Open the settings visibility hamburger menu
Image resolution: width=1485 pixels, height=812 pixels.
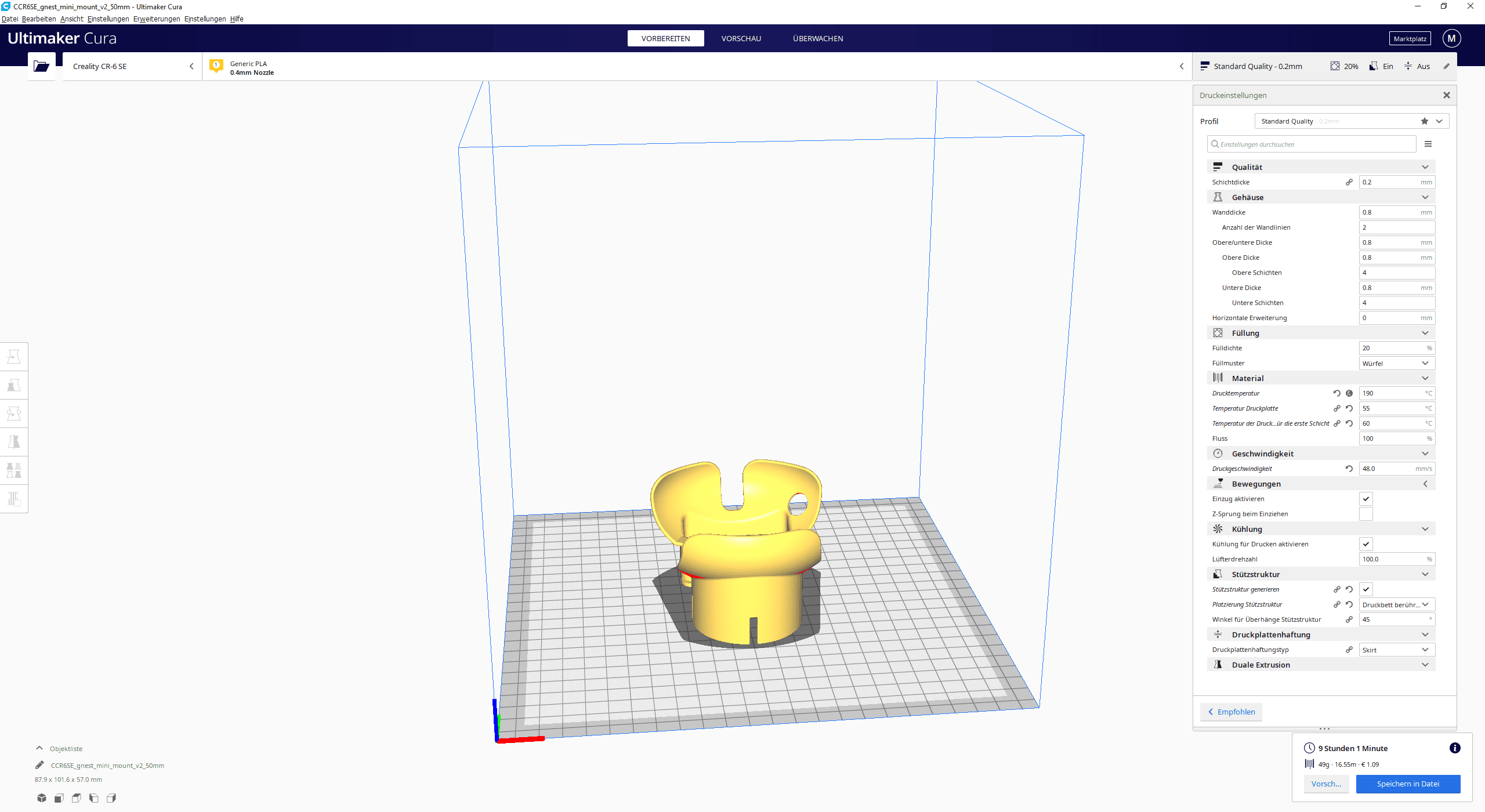[x=1428, y=144]
